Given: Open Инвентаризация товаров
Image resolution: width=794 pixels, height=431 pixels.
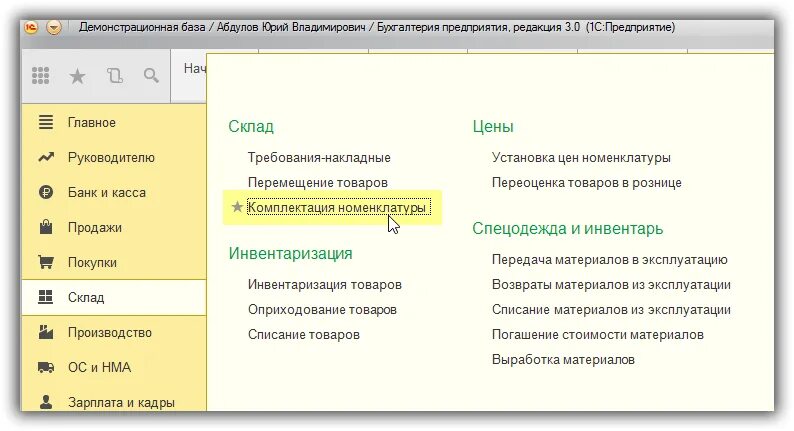Looking at the screenshot, I should 325,285.
